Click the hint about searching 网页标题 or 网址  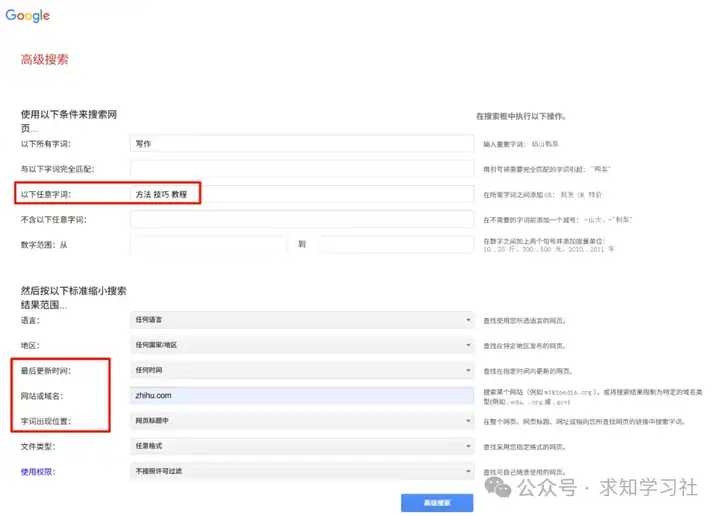tap(584, 422)
